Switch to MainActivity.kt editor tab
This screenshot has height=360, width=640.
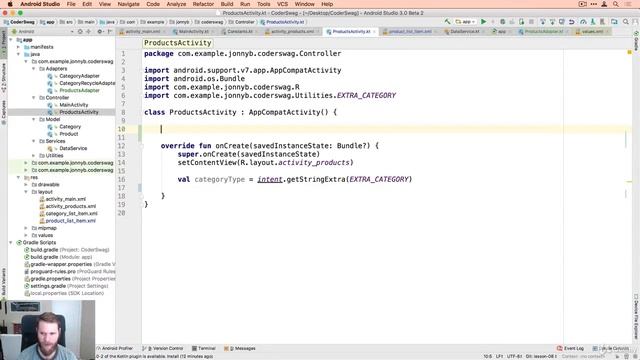pos(193,31)
